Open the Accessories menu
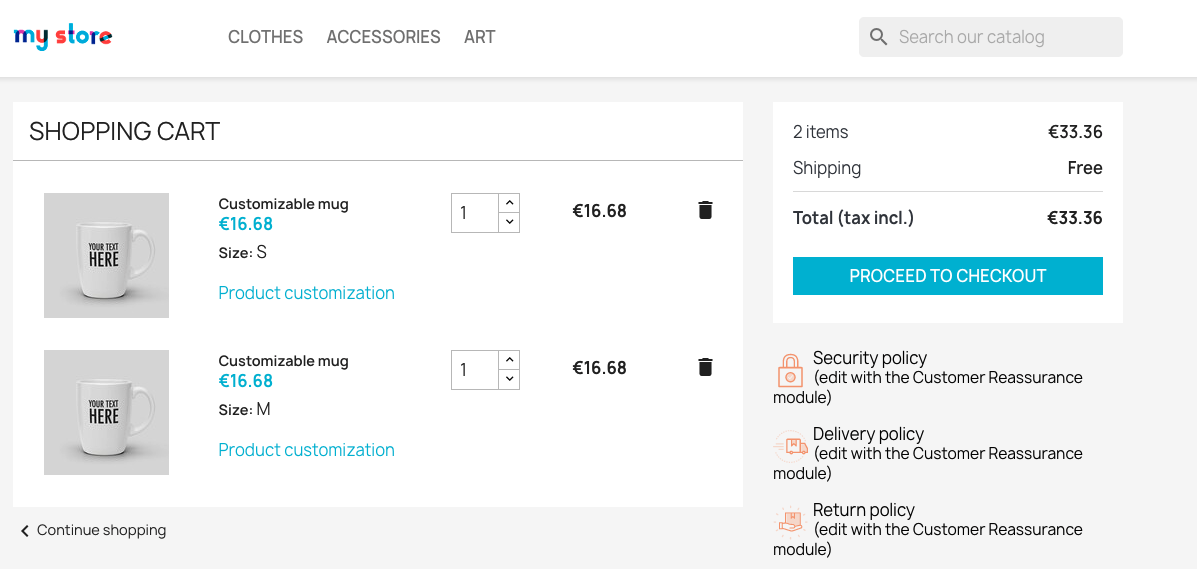 (x=383, y=37)
